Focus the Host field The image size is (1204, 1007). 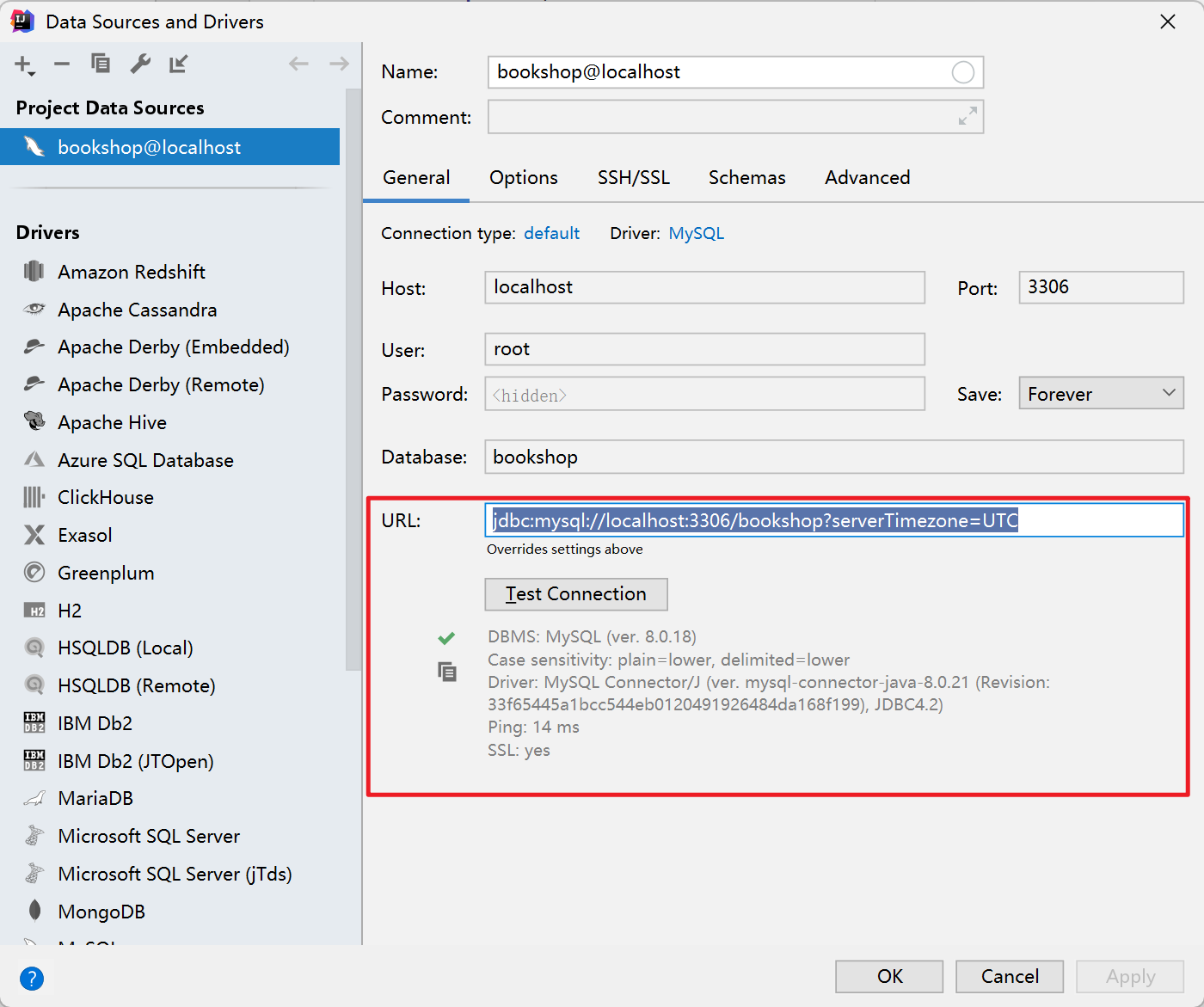coord(704,287)
